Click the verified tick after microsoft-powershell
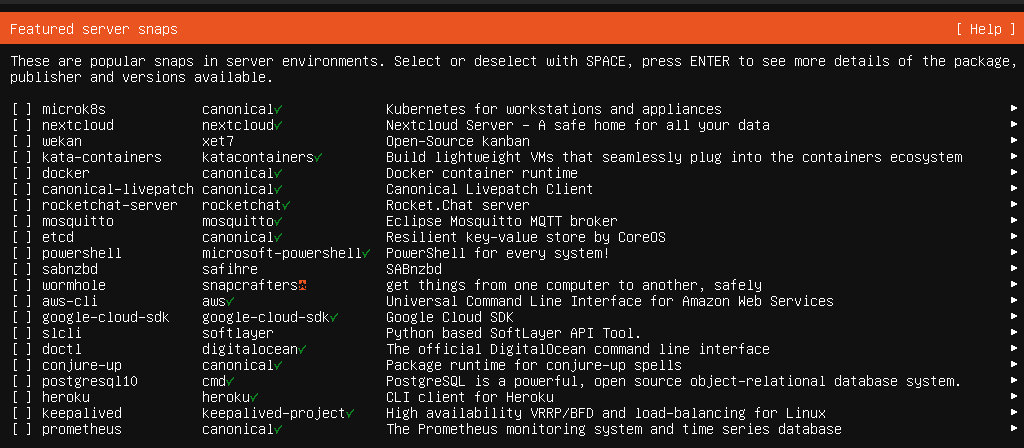1024x448 pixels. (x=366, y=253)
